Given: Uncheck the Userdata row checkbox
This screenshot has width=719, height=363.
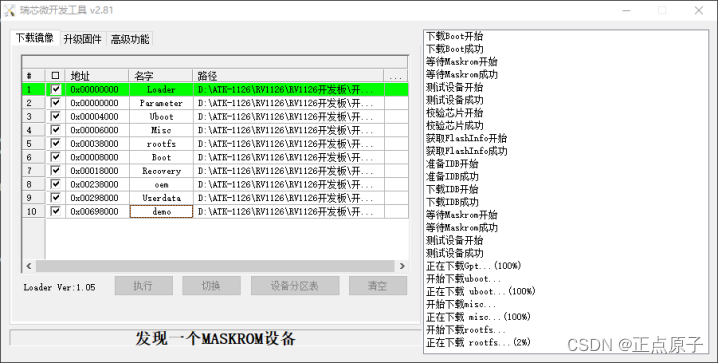Looking at the screenshot, I should coord(55,198).
